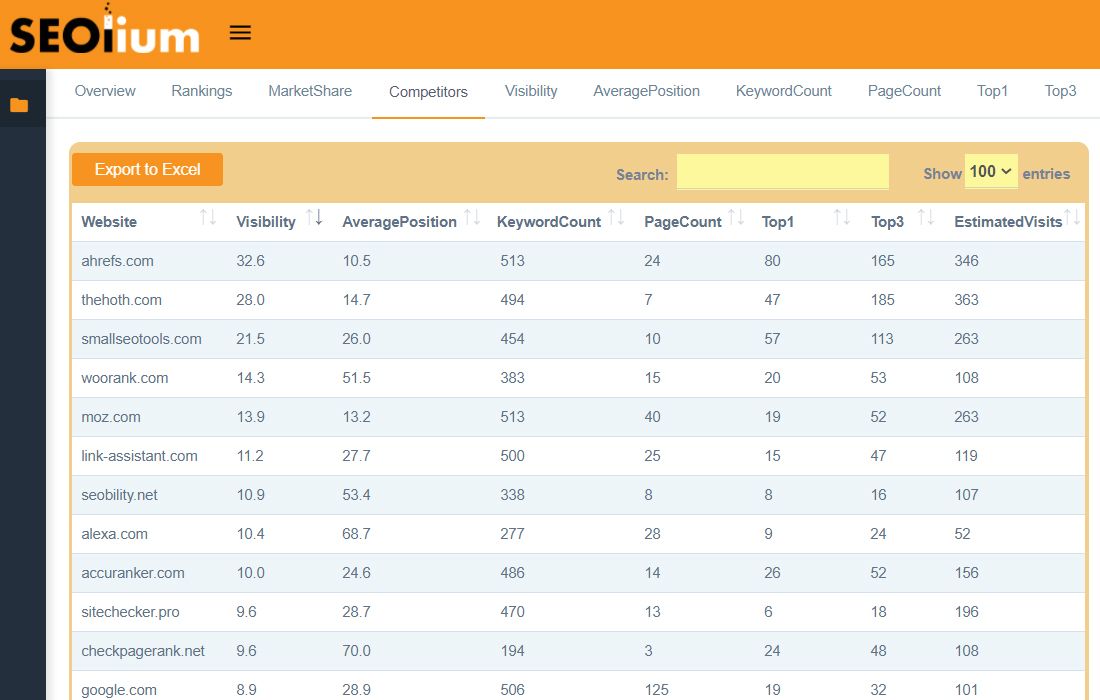Click the Website column header text
The width and height of the screenshot is (1100, 700).
tap(109, 222)
